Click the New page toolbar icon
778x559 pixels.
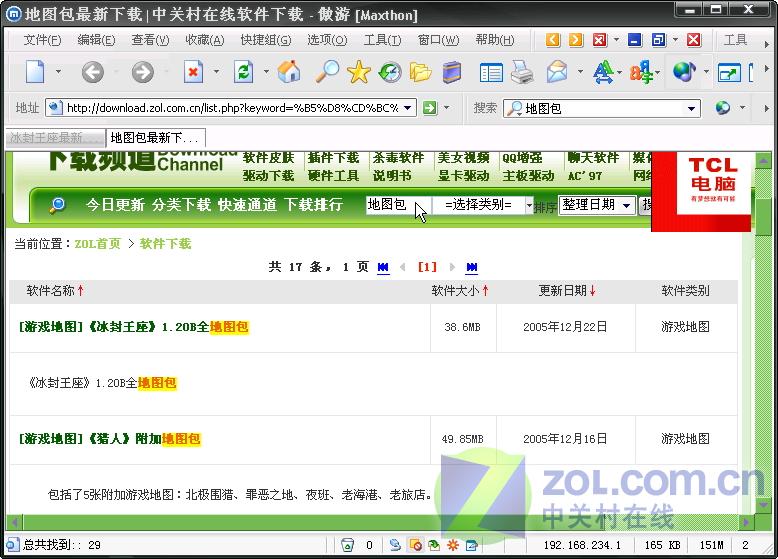35,72
